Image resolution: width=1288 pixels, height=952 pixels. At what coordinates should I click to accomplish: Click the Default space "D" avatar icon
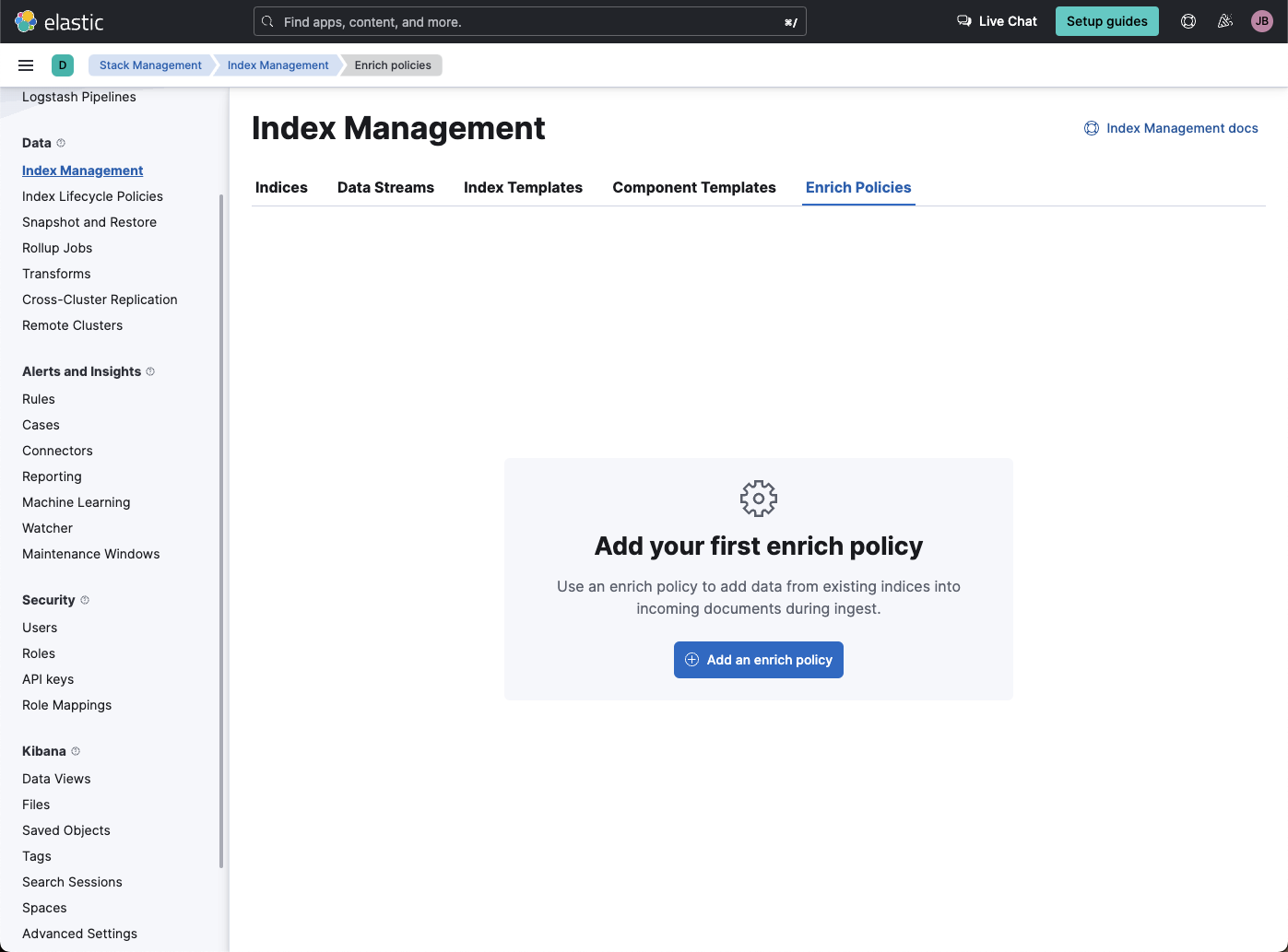pos(62,65)
